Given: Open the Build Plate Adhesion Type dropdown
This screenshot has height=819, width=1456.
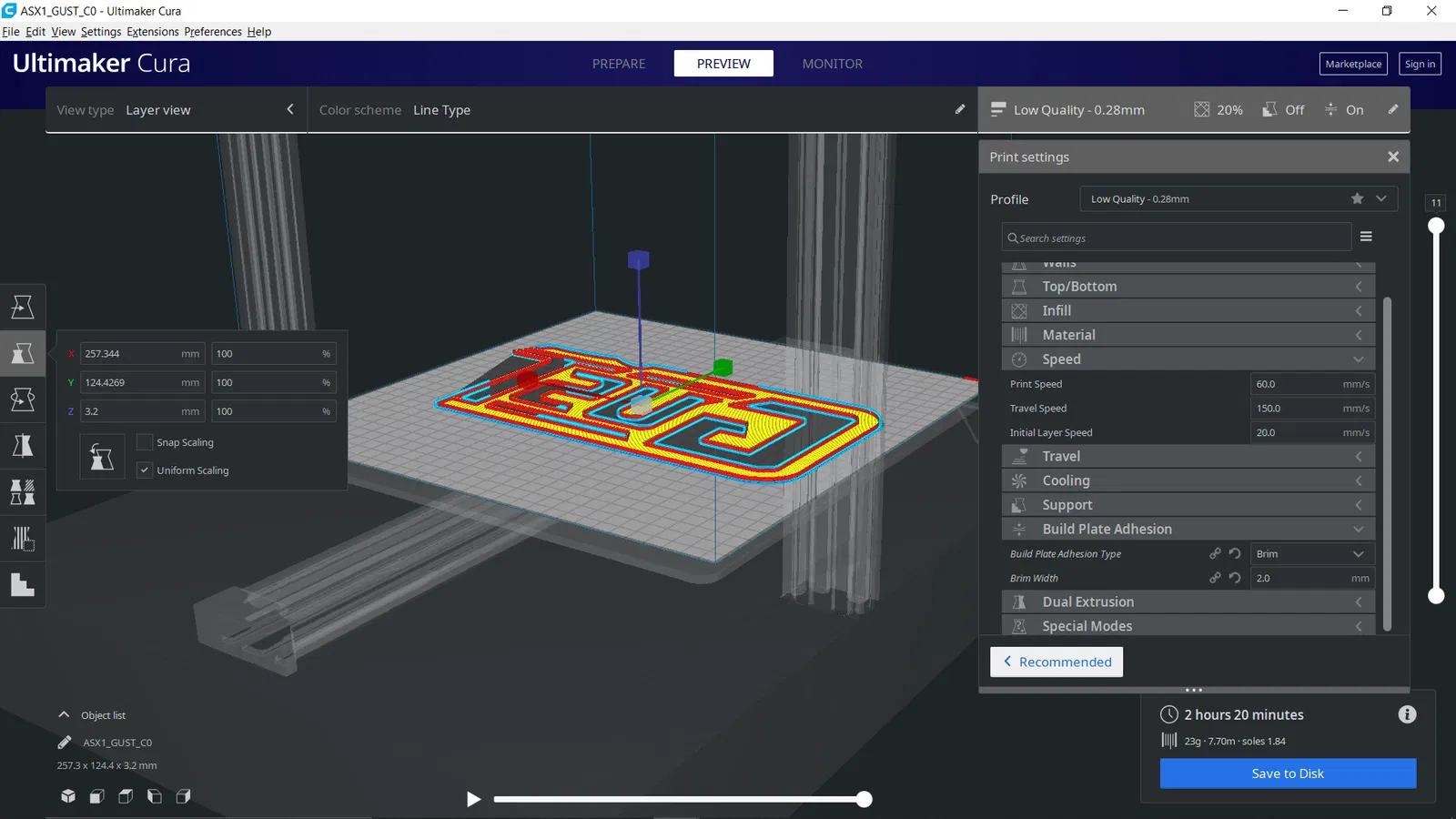Looking at the screenshot, I should pyautogui.click(x=1312, y=553).
